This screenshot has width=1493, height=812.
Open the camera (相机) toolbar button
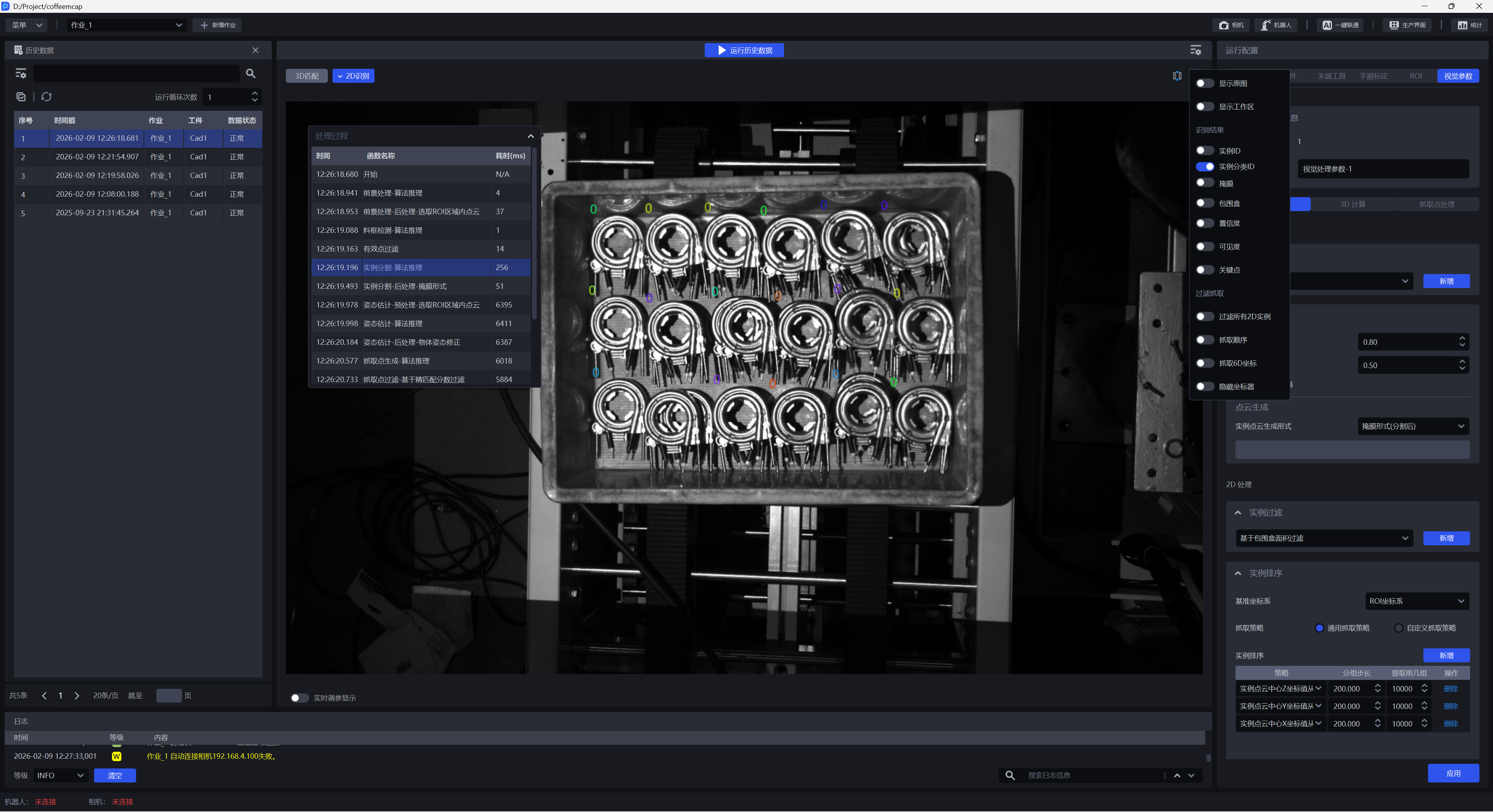tap(1231, 25)
